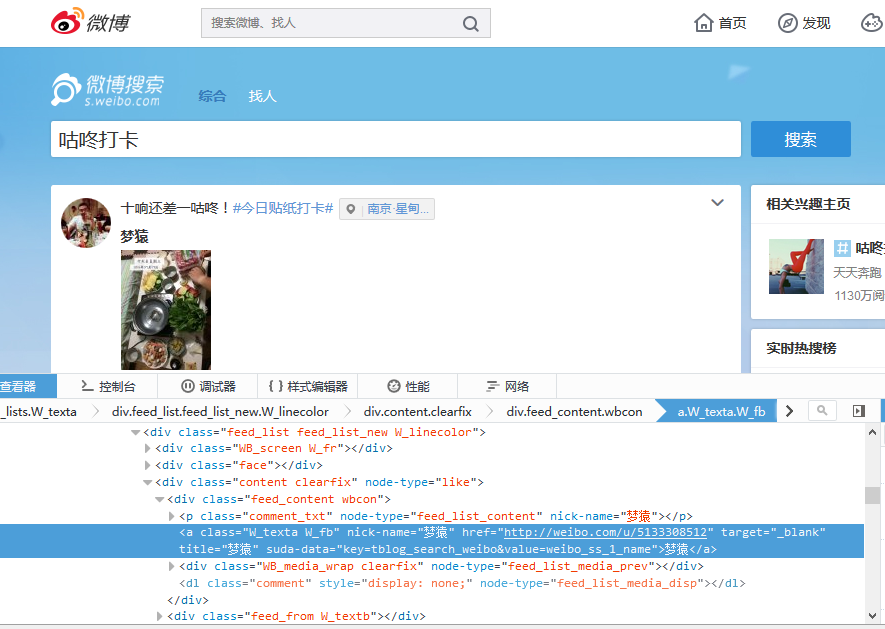Toggle the devtools side panel icon

[858, 411]
